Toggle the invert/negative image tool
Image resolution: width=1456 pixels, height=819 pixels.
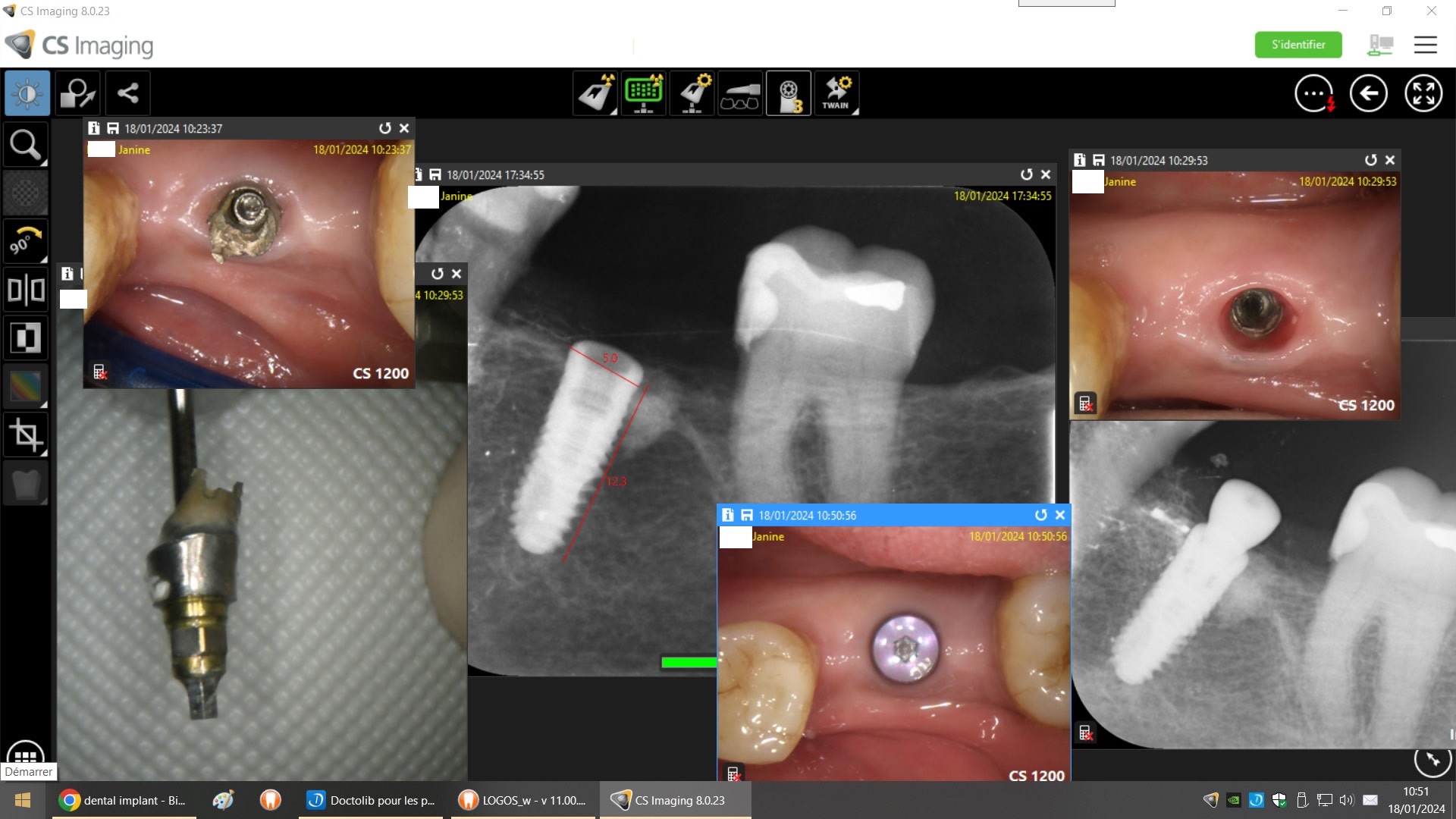[26, 338]
